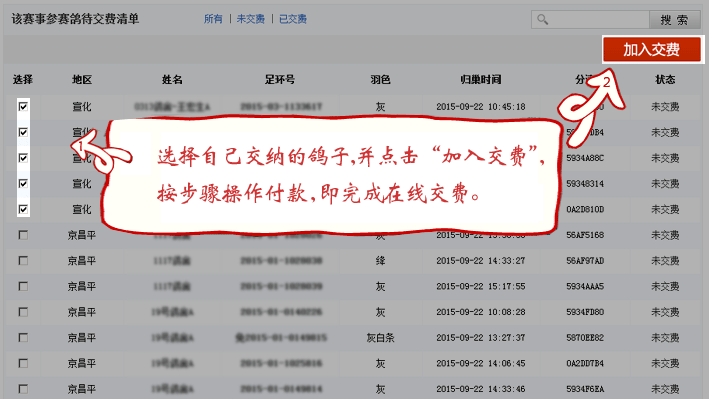Check the 京昌平 row timed 14:33:27

[23, 261]
